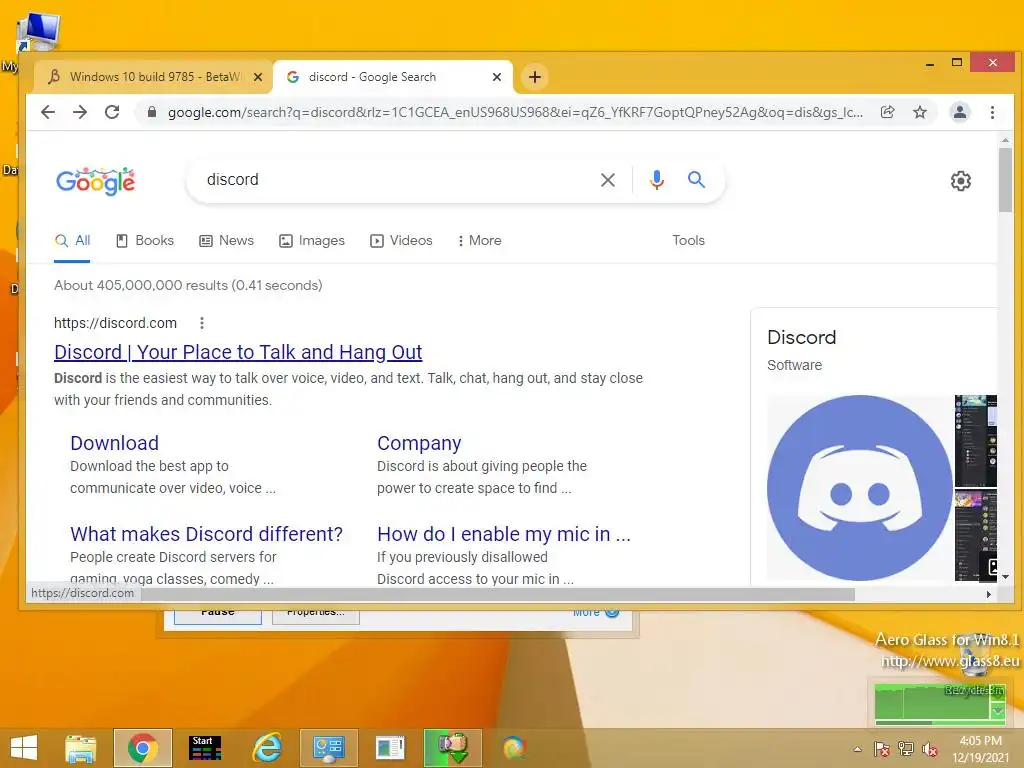
Task: Show hidden system tray icons
Action: point(857,749)
